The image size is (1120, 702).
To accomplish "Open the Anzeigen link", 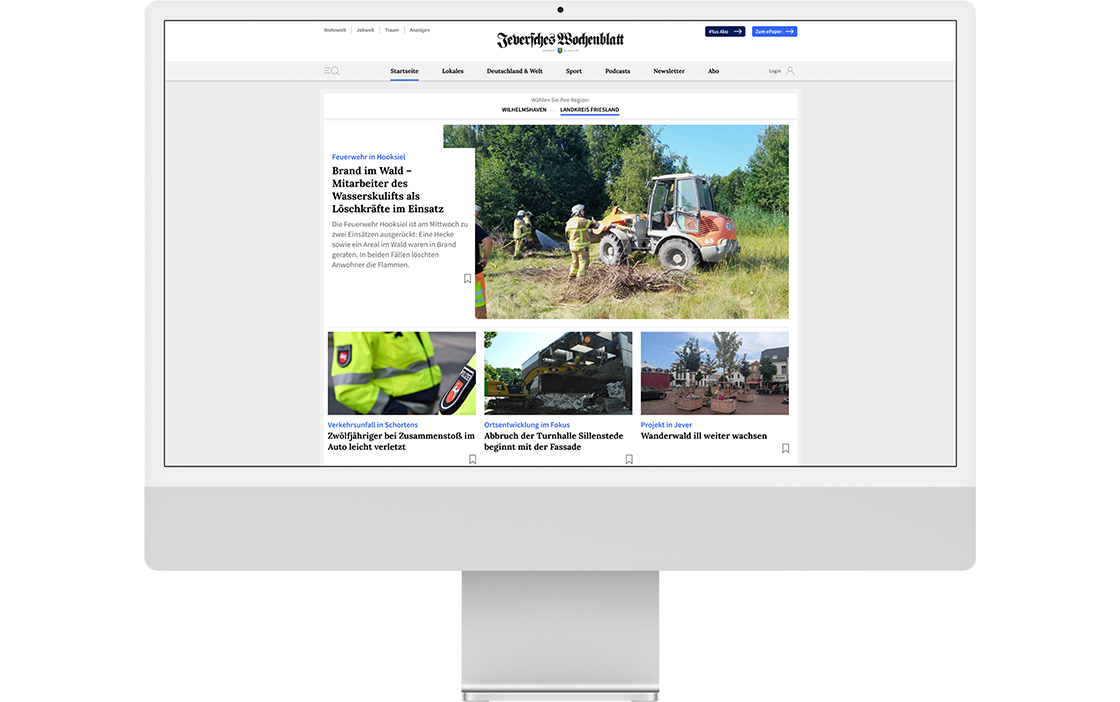I will [x=419, y=30].
